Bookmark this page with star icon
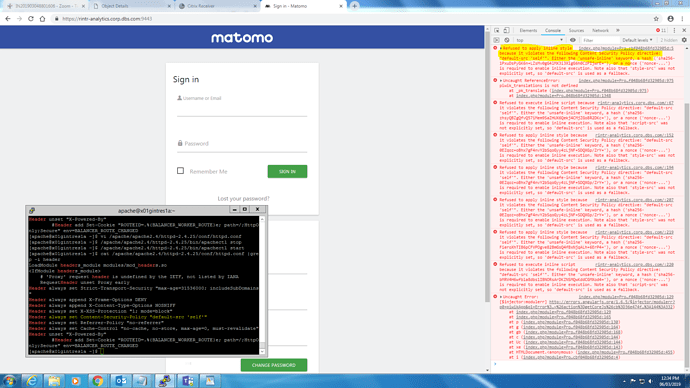 tap(656, 19)
